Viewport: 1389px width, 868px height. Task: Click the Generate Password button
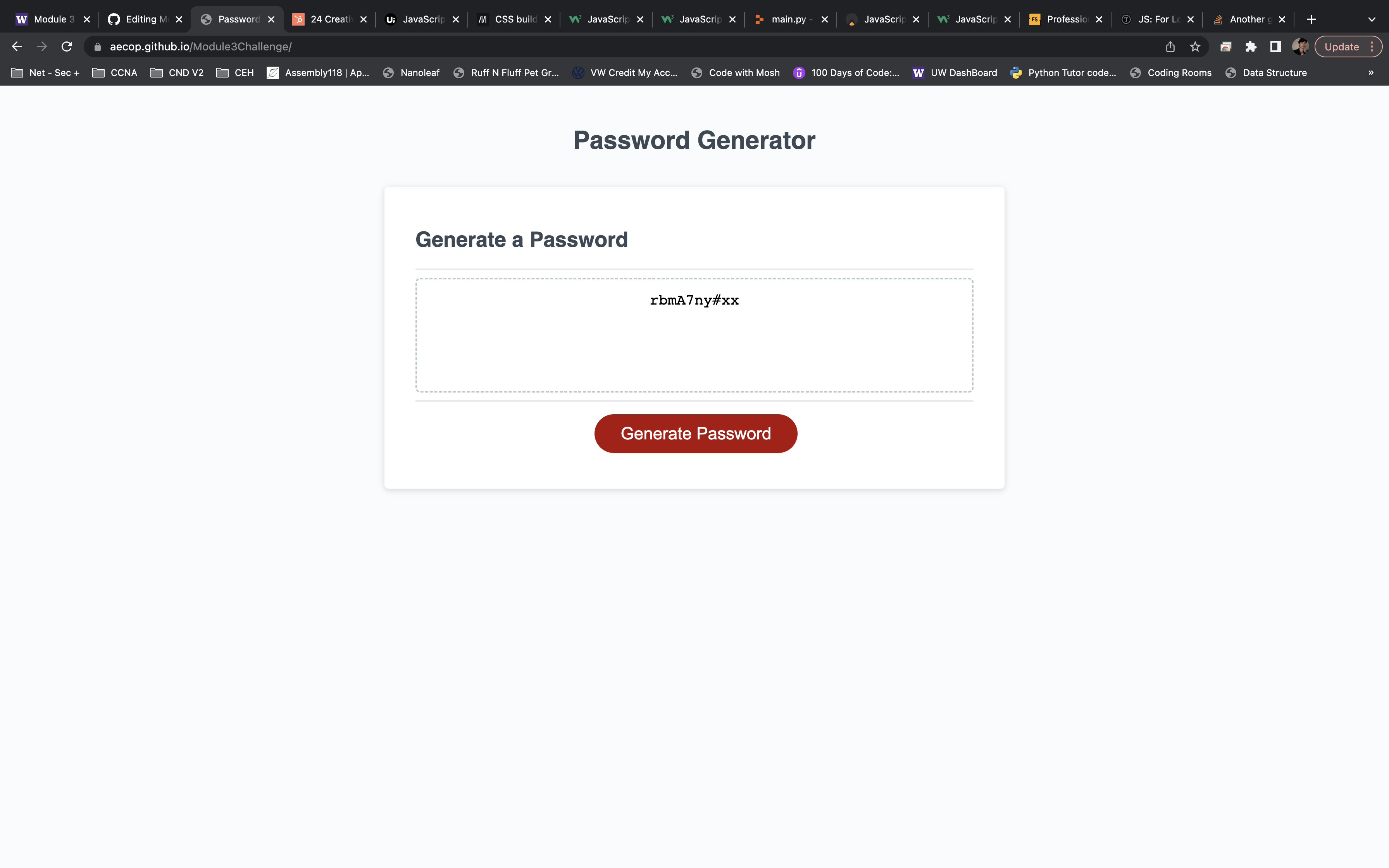tap(695, 434)
